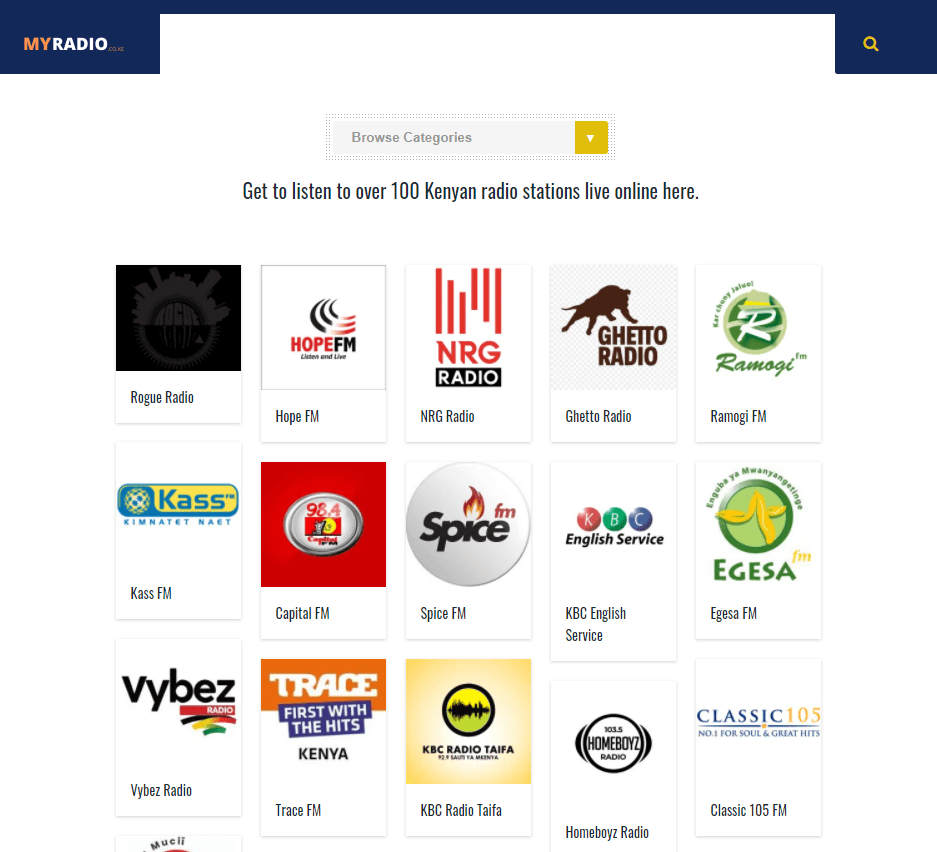Image resolution: width=937 pixels, height=852 pixels.
Task: Click the Capital FM red logo
Action: [x=323, y=524]
